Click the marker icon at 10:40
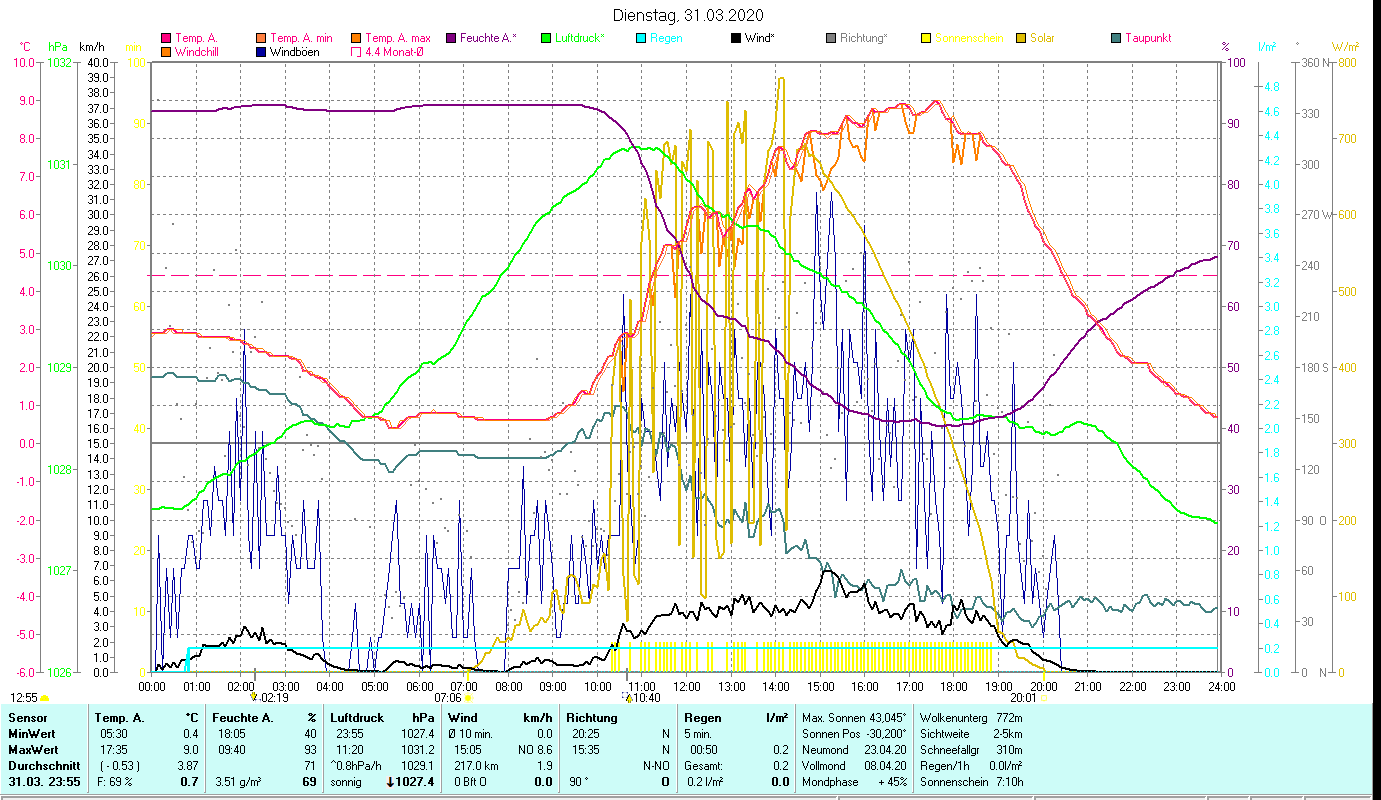The height and width of the screenshot is (800, 1381). point(628,697)
